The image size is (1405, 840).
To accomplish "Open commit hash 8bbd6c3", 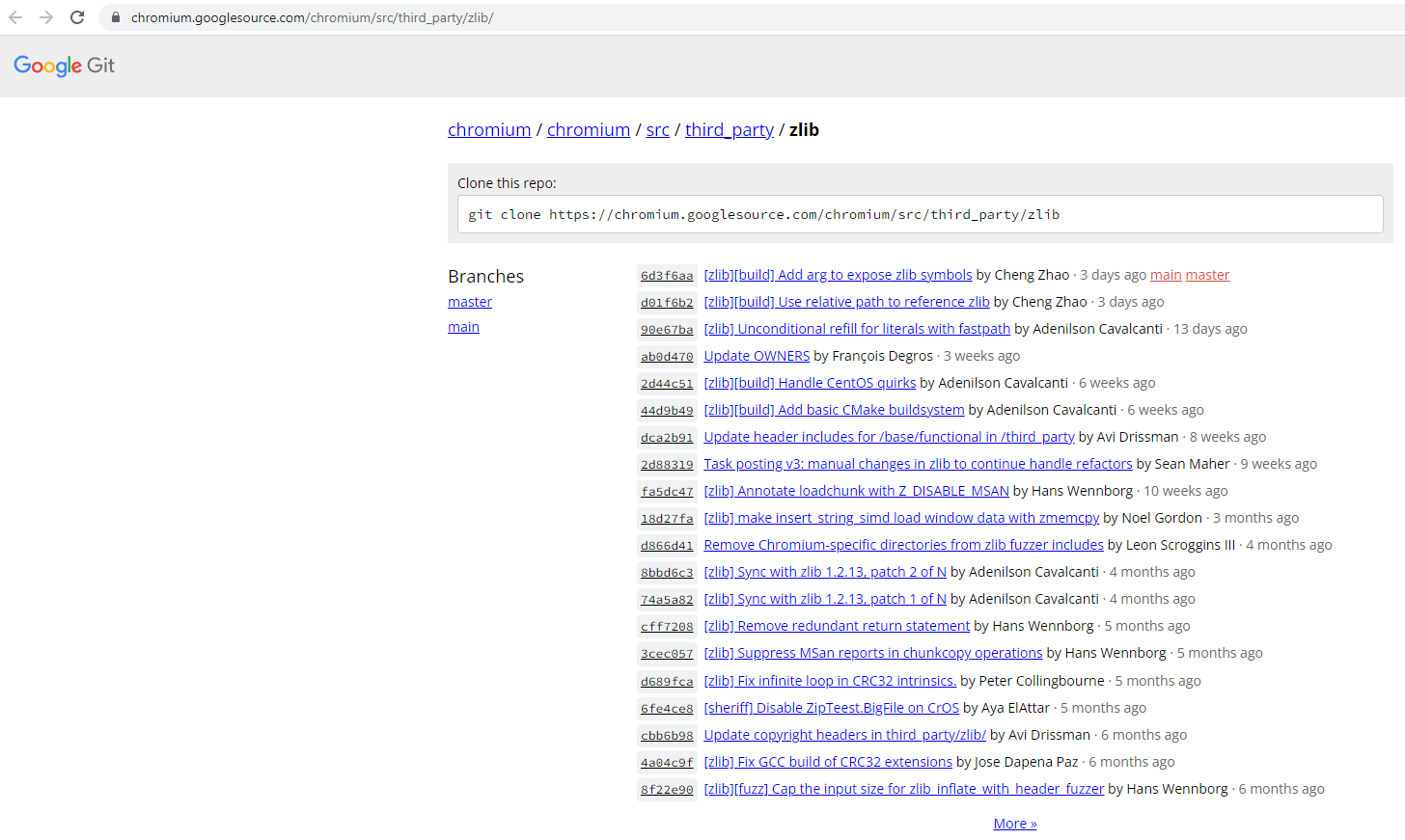I will click(667, 572).
